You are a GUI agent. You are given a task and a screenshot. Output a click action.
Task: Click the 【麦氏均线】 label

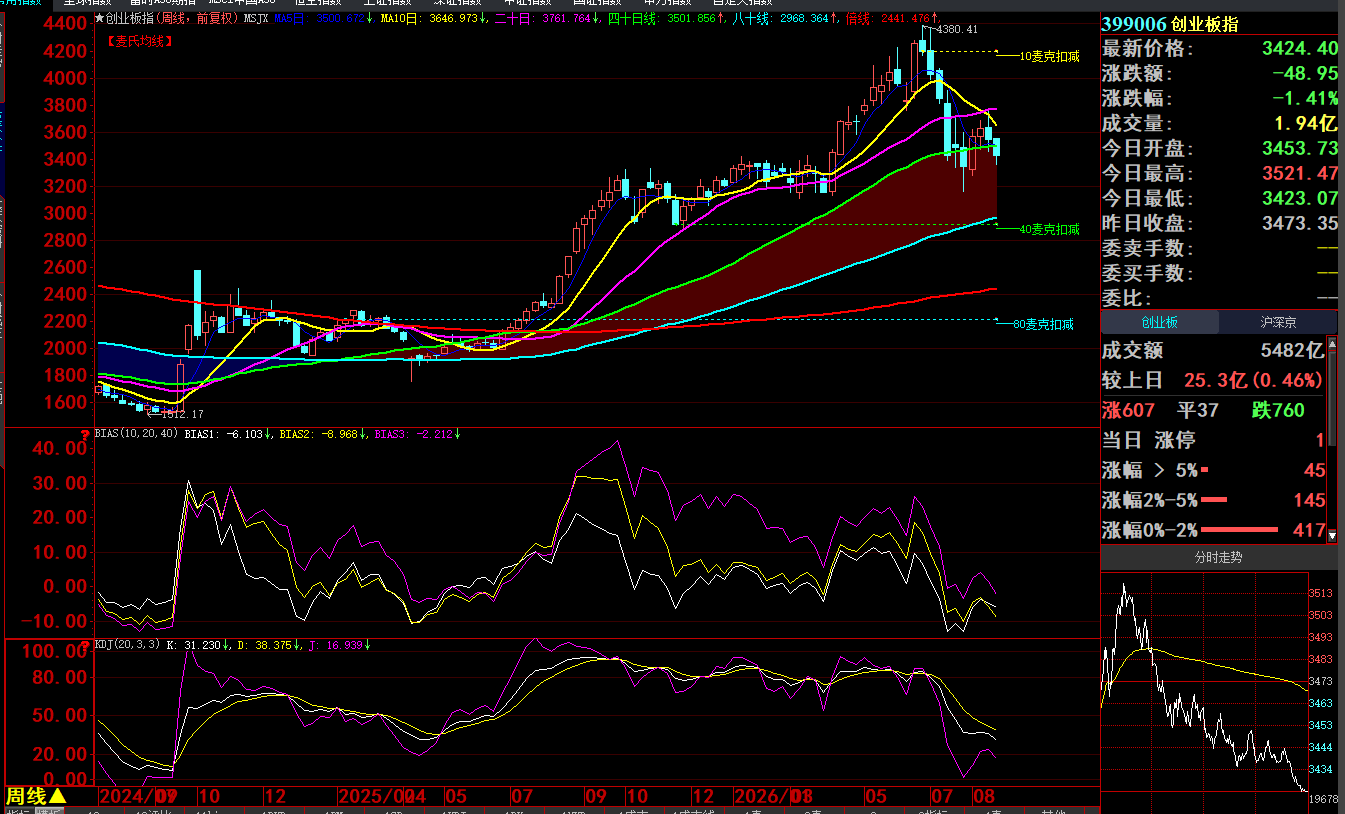pos(140,41)
